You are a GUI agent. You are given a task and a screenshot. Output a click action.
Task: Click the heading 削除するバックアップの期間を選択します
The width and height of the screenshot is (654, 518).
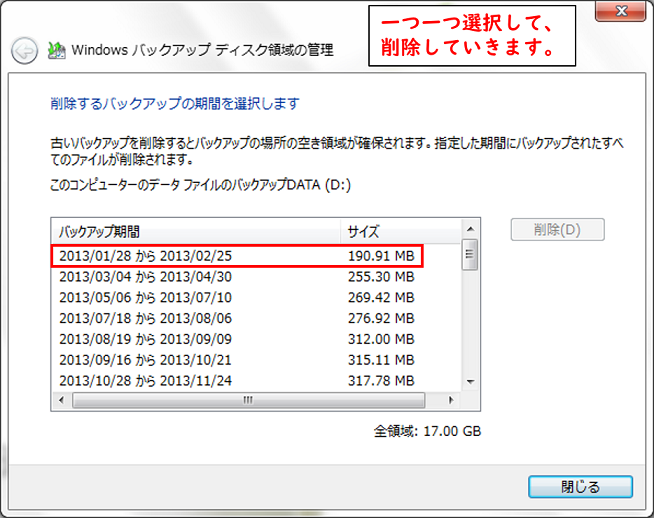[x=175, y=103]
